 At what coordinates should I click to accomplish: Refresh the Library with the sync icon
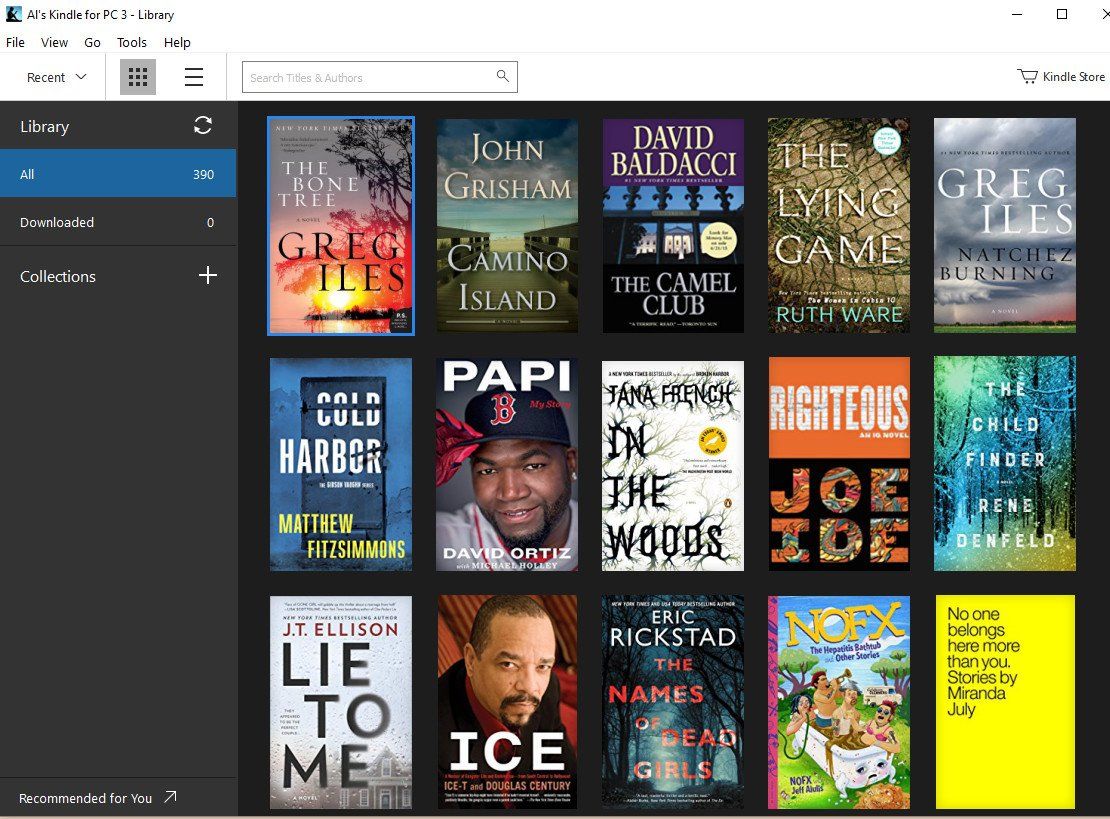click(203, 125)
